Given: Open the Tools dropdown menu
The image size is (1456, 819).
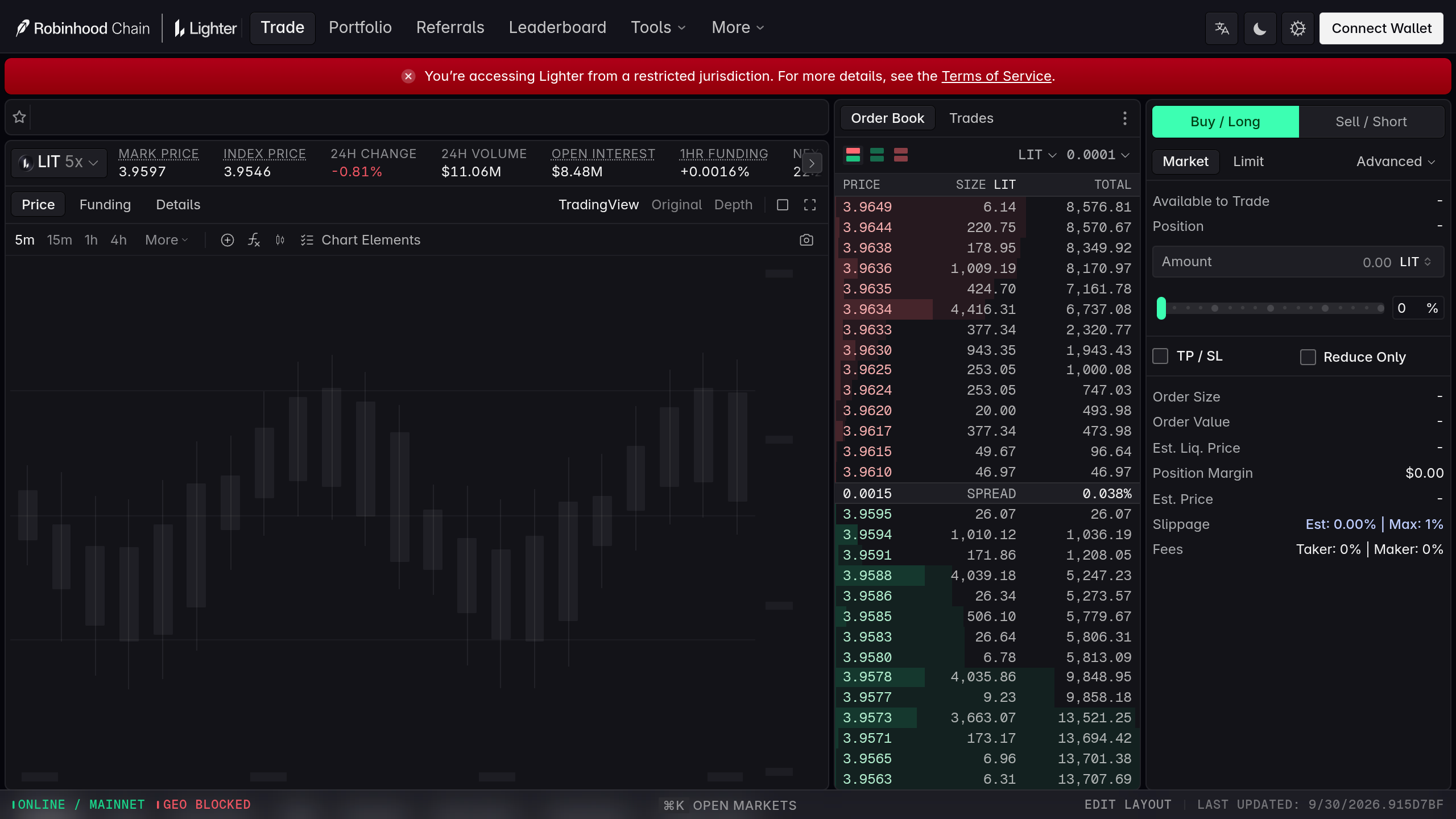Looking at the screenshot, I should click(658, 27).
